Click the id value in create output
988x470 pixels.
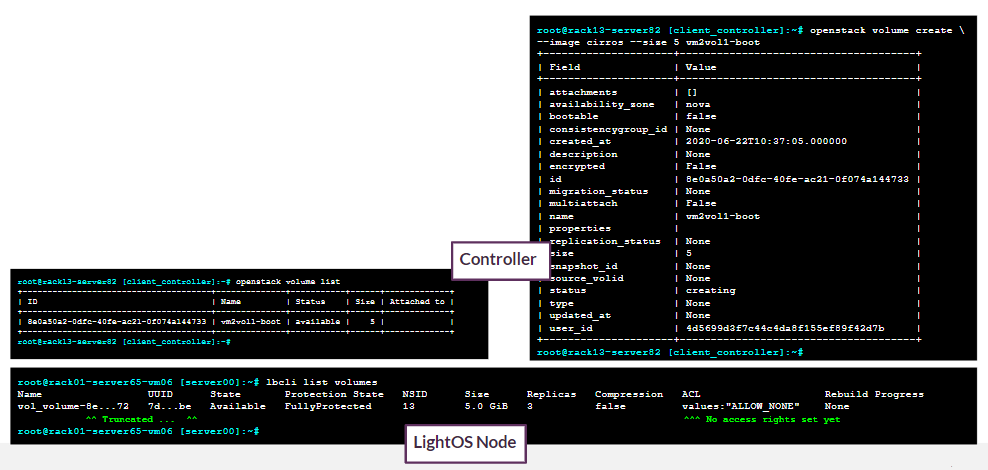click(x=797, y=179)
